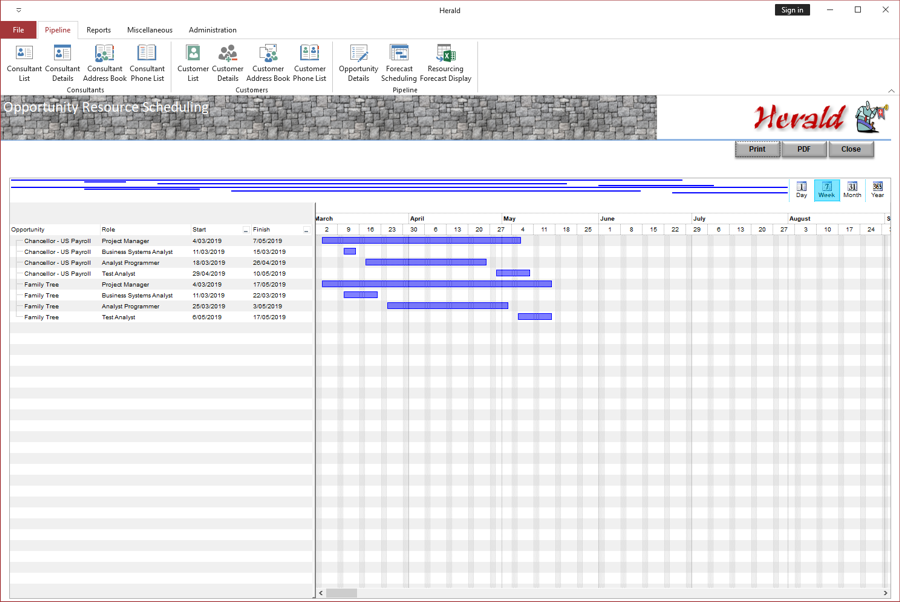Open the Start column filter dropdown
Image resolution: width=900 pixels, height=602 pixels.
[x=246, y=230]
